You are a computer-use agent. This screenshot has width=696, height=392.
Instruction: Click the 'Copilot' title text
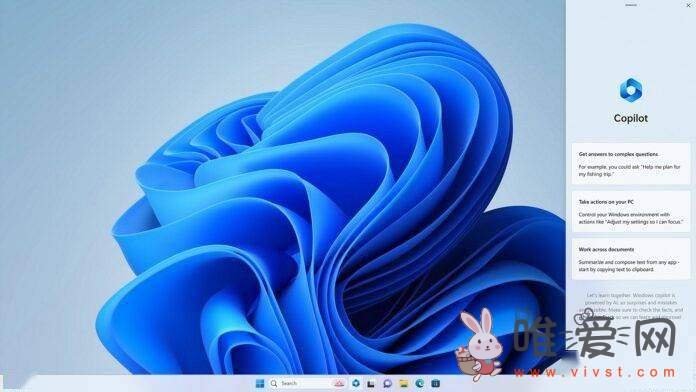click(x=631, y=119)
